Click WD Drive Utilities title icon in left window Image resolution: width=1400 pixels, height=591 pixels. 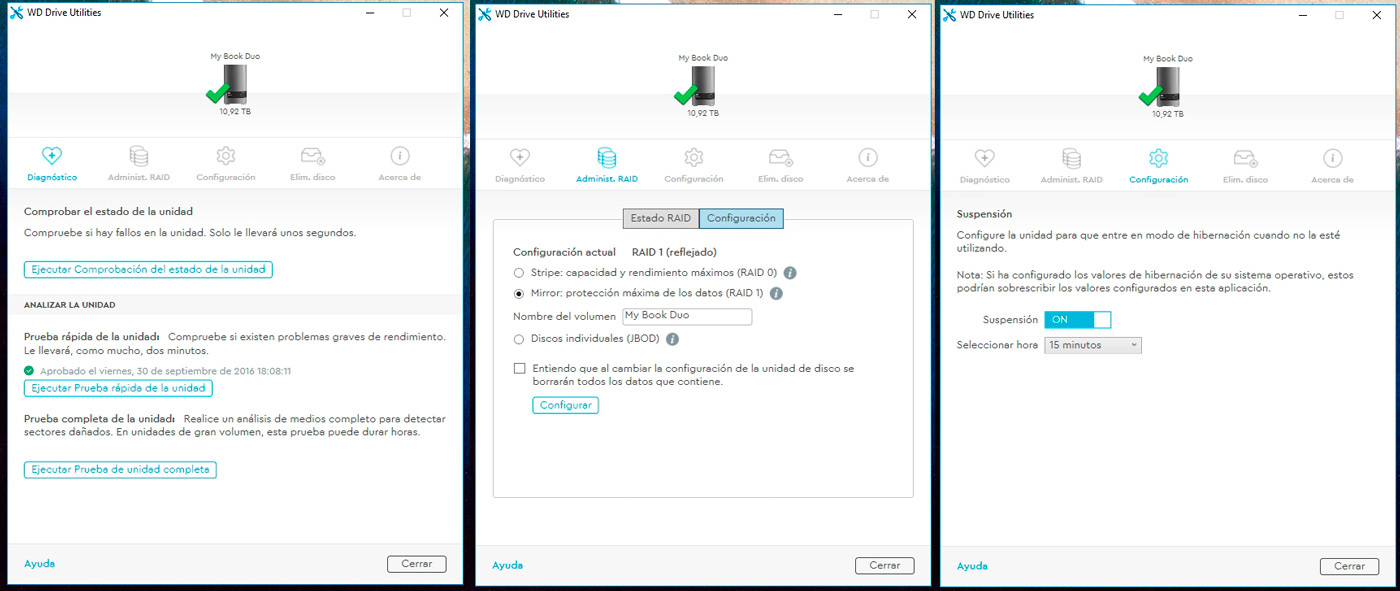[16, 13]
